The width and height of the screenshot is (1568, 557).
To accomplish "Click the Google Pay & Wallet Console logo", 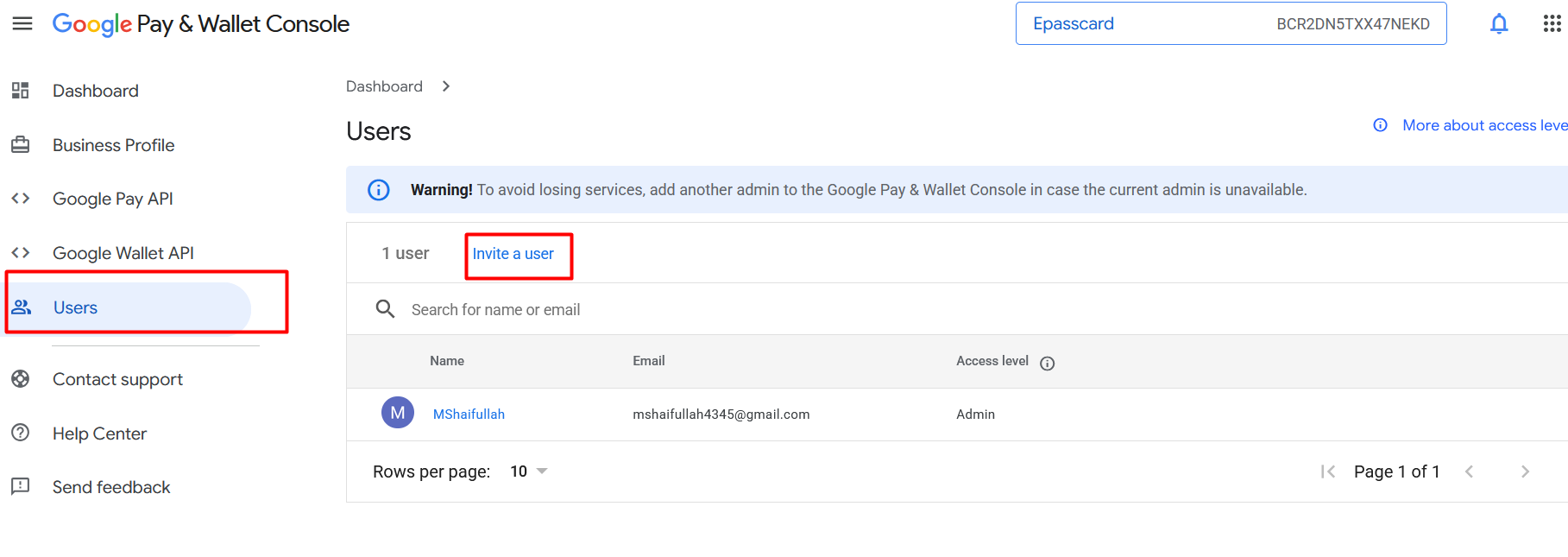I will tap(201, 24).
